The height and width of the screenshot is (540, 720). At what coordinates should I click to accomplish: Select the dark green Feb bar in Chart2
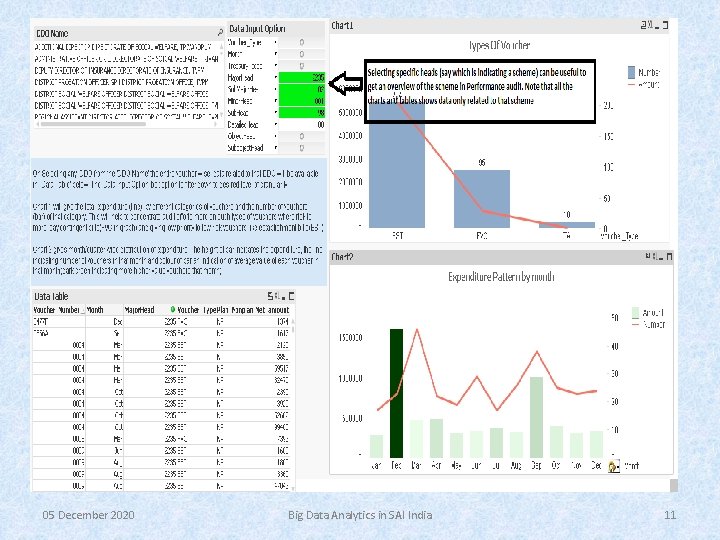click(x=396, y=393)
